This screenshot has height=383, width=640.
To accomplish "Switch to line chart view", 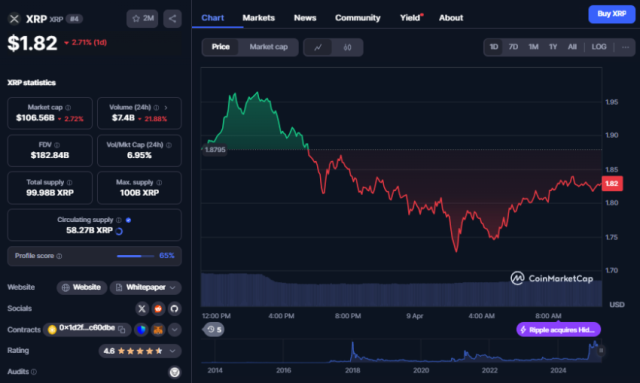I will point(318,47).
